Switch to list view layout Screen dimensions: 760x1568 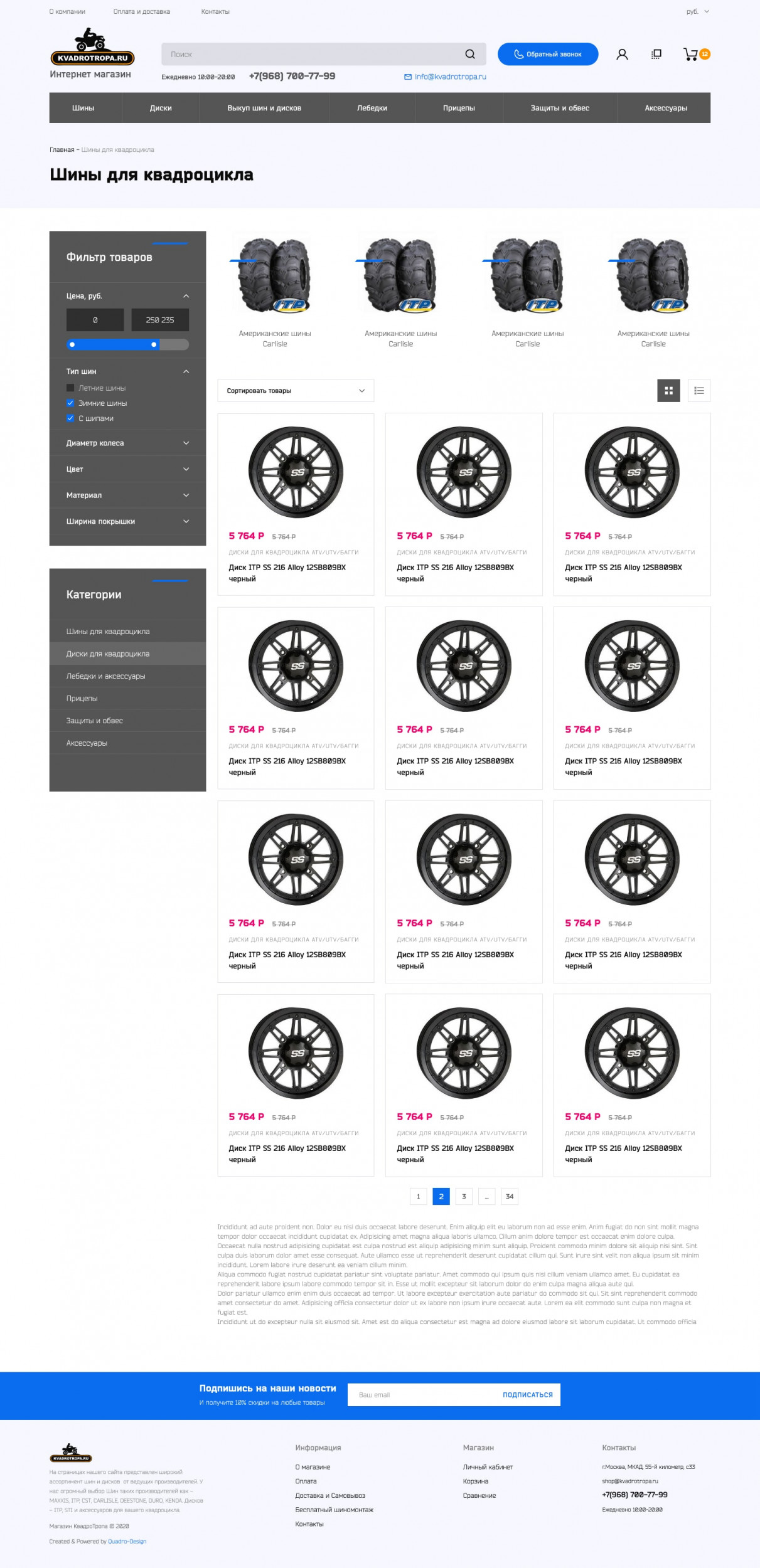coord(699,391)
